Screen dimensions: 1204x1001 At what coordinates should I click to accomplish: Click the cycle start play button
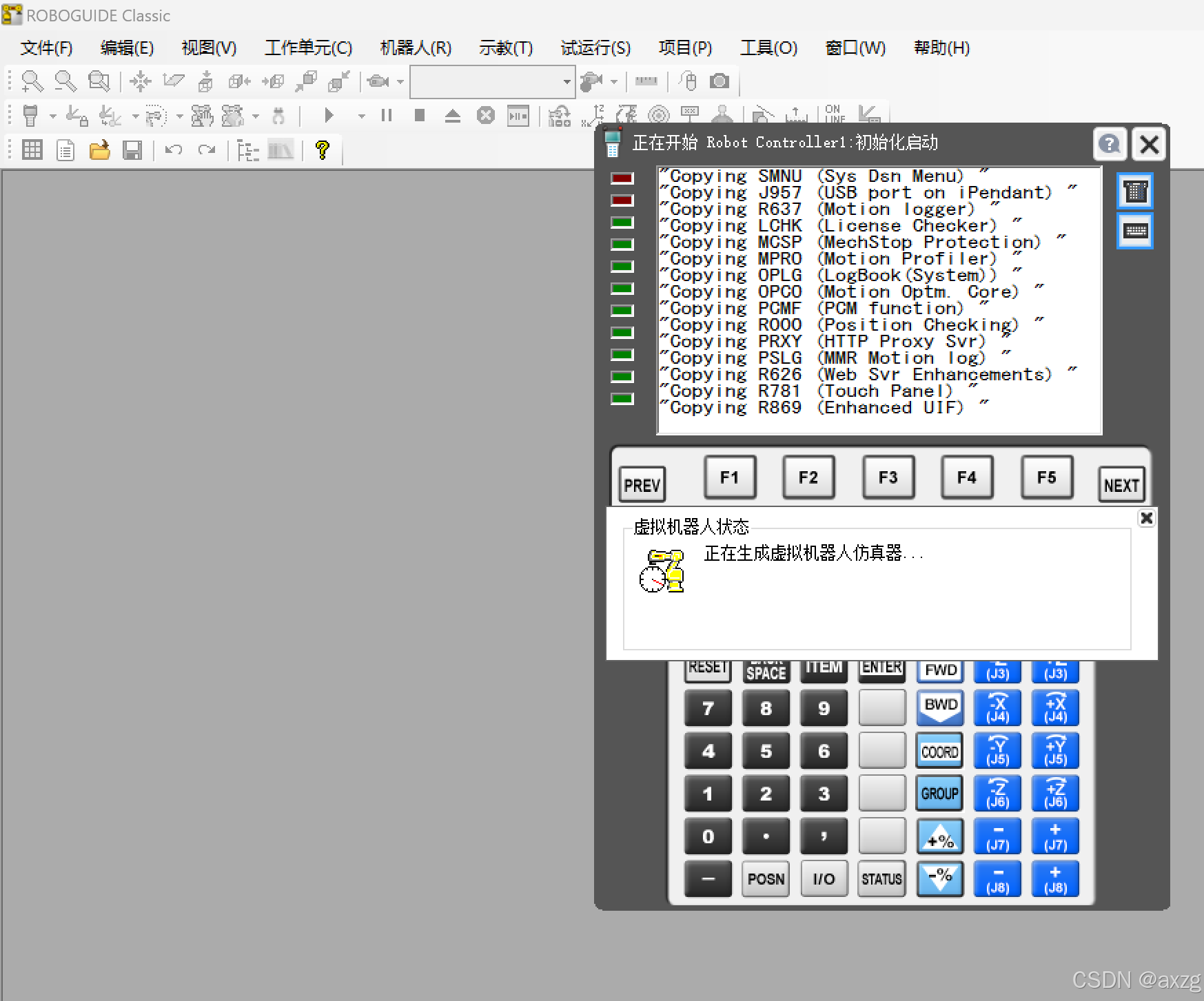coord(329,116)
